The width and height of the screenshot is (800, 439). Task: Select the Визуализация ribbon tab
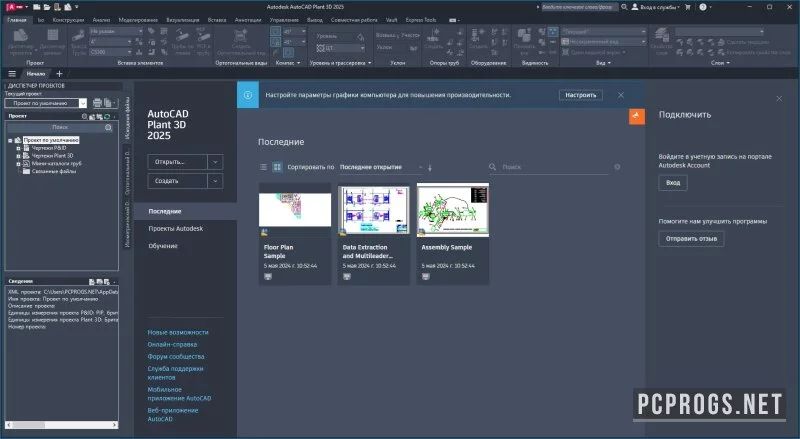point(183,20)
